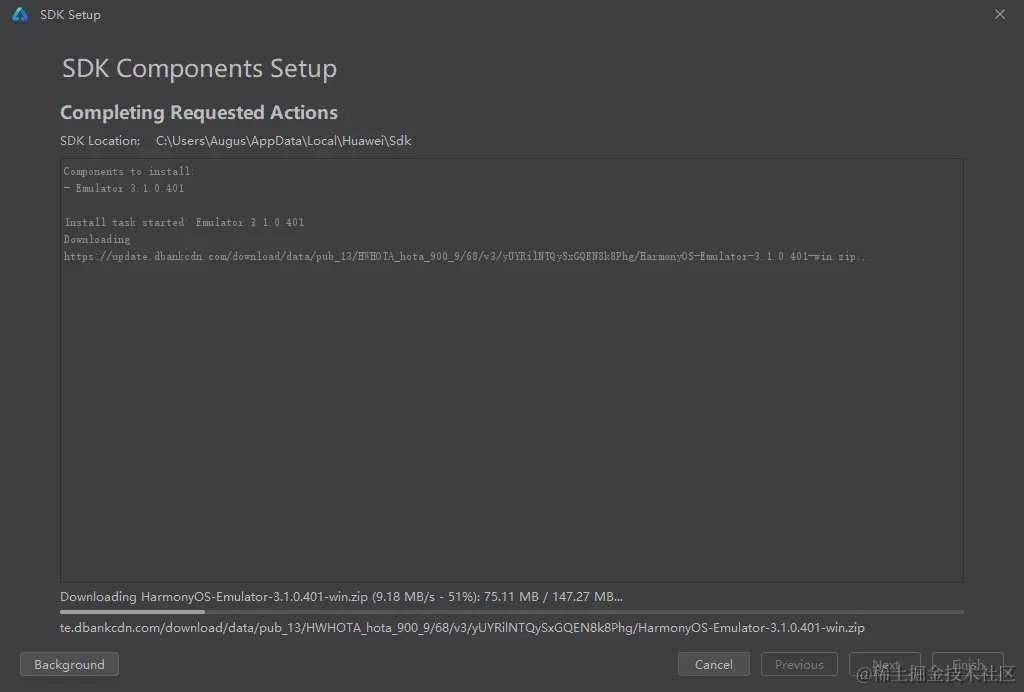Viewport: 1024px width, 692px height.
Task: Click the disabled Previous button
Action: [799, 665]
